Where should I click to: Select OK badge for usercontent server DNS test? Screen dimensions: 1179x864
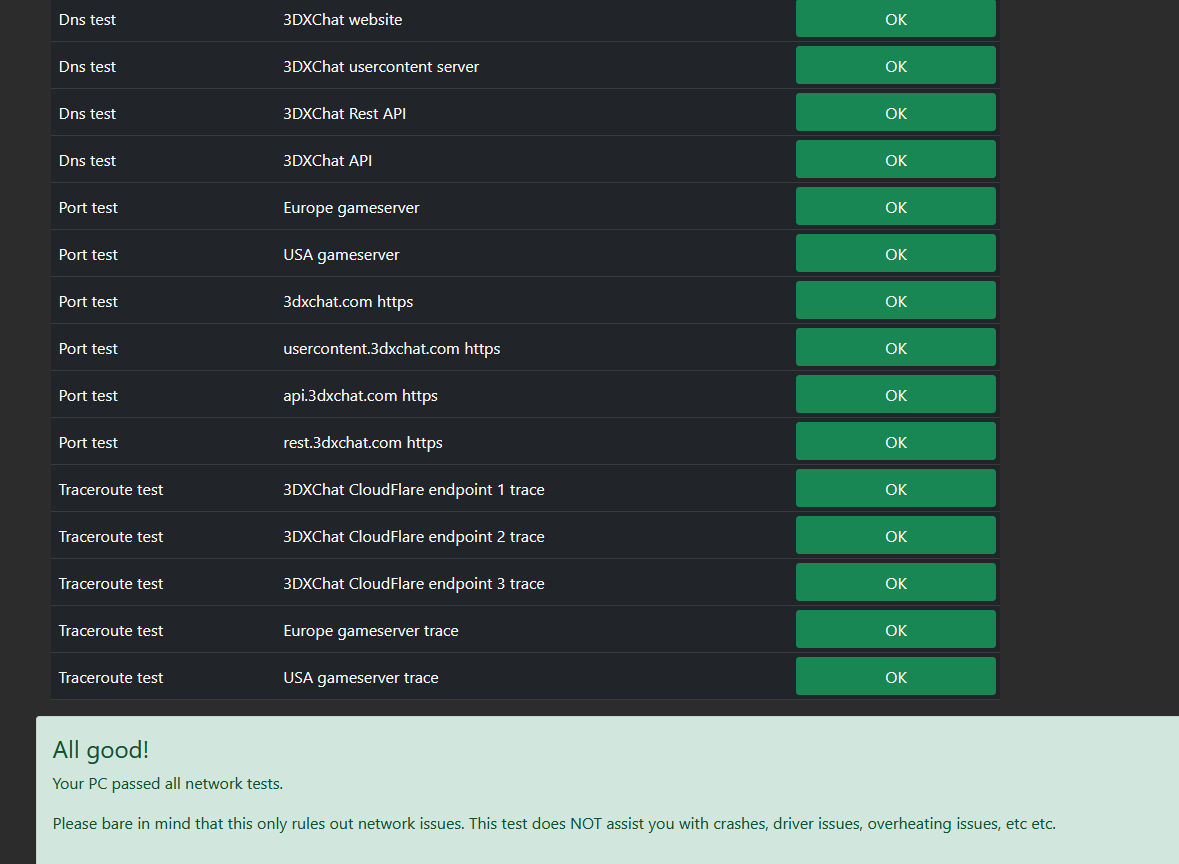(896, 65)
